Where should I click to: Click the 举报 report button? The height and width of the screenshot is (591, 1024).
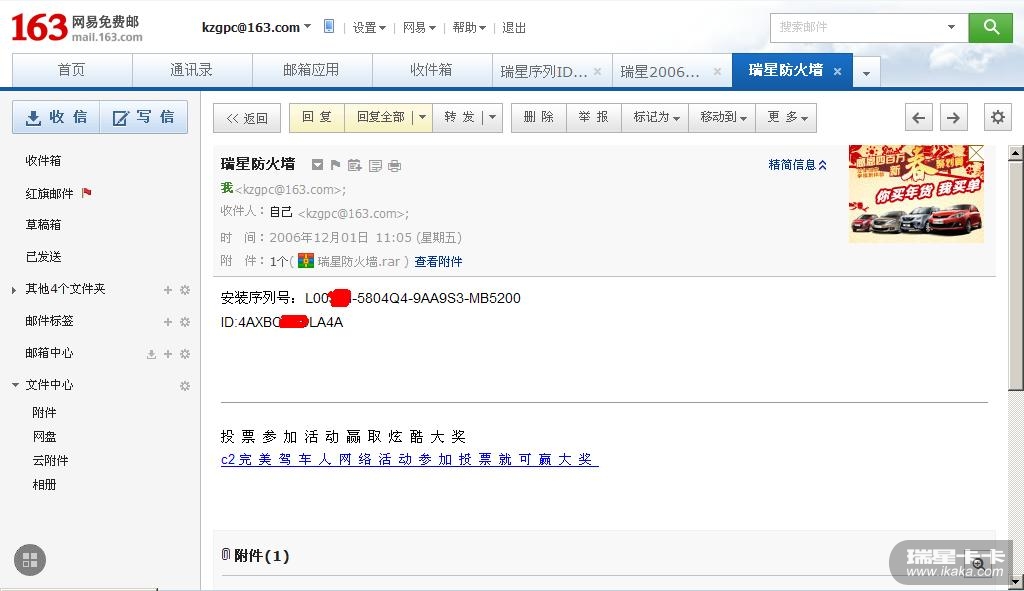594,118
